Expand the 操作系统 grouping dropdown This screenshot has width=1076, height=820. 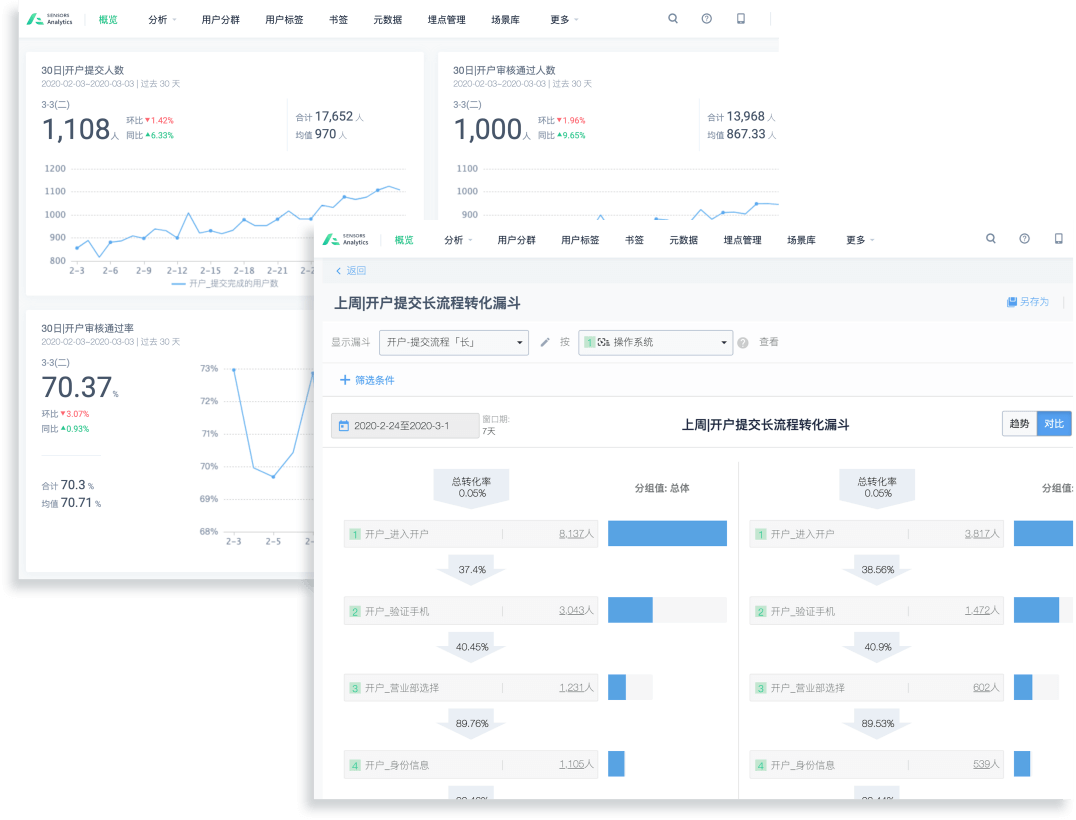[655, 342]
